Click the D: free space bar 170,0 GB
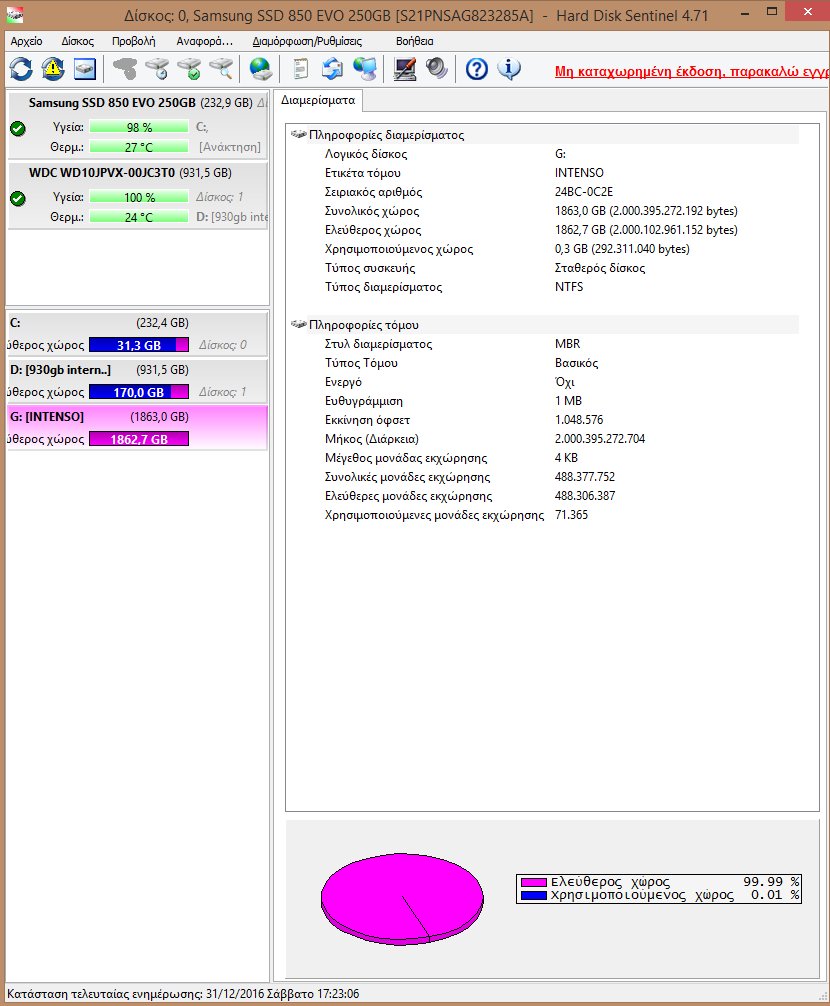Image resolution: width=830 pixels, height=1006 pixels. 139,392
